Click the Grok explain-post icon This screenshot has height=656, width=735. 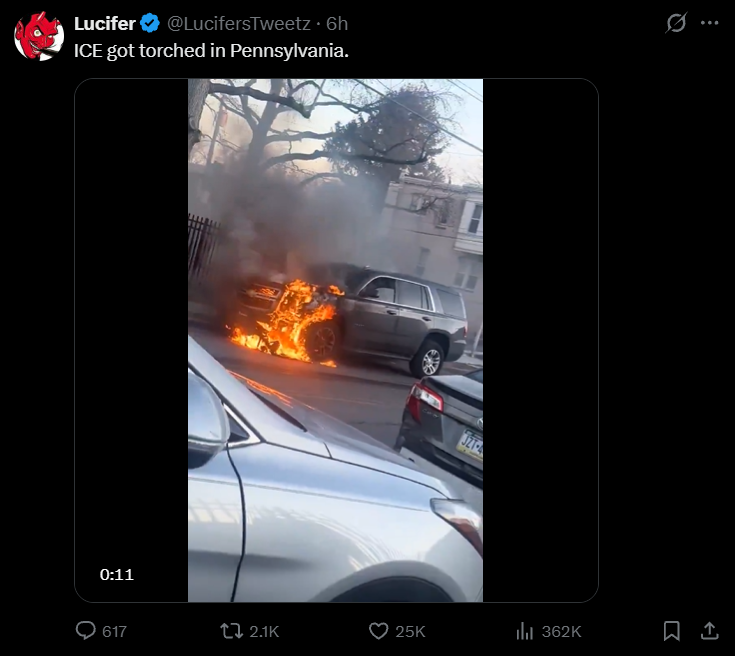pos(676,23)
